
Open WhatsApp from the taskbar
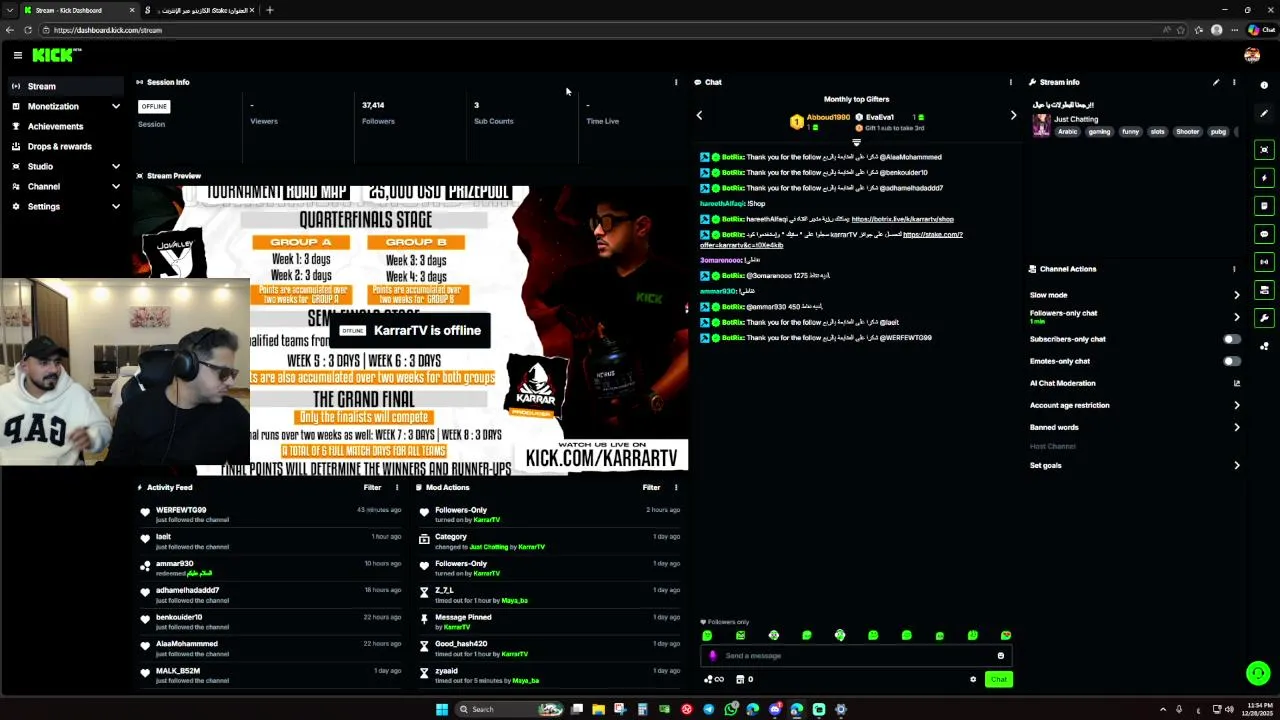click(730, 709)
